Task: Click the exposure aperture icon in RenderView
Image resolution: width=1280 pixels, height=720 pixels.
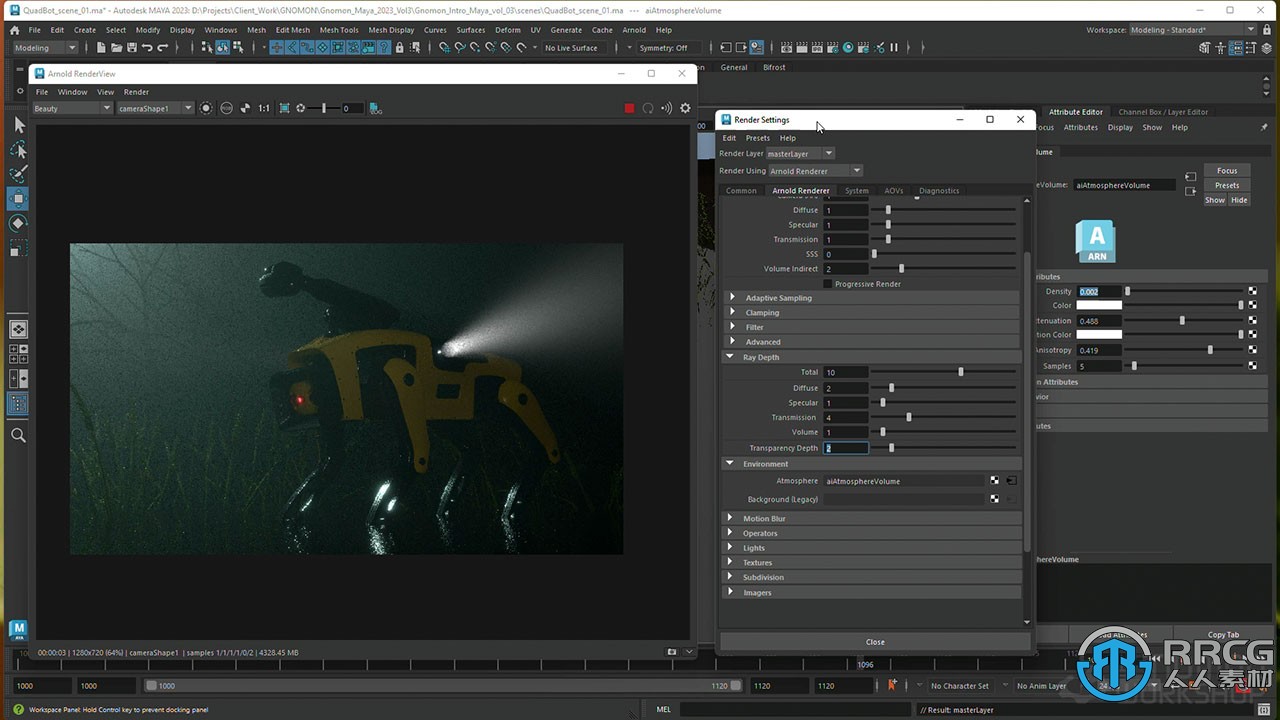Action: (x=301, y=108)
